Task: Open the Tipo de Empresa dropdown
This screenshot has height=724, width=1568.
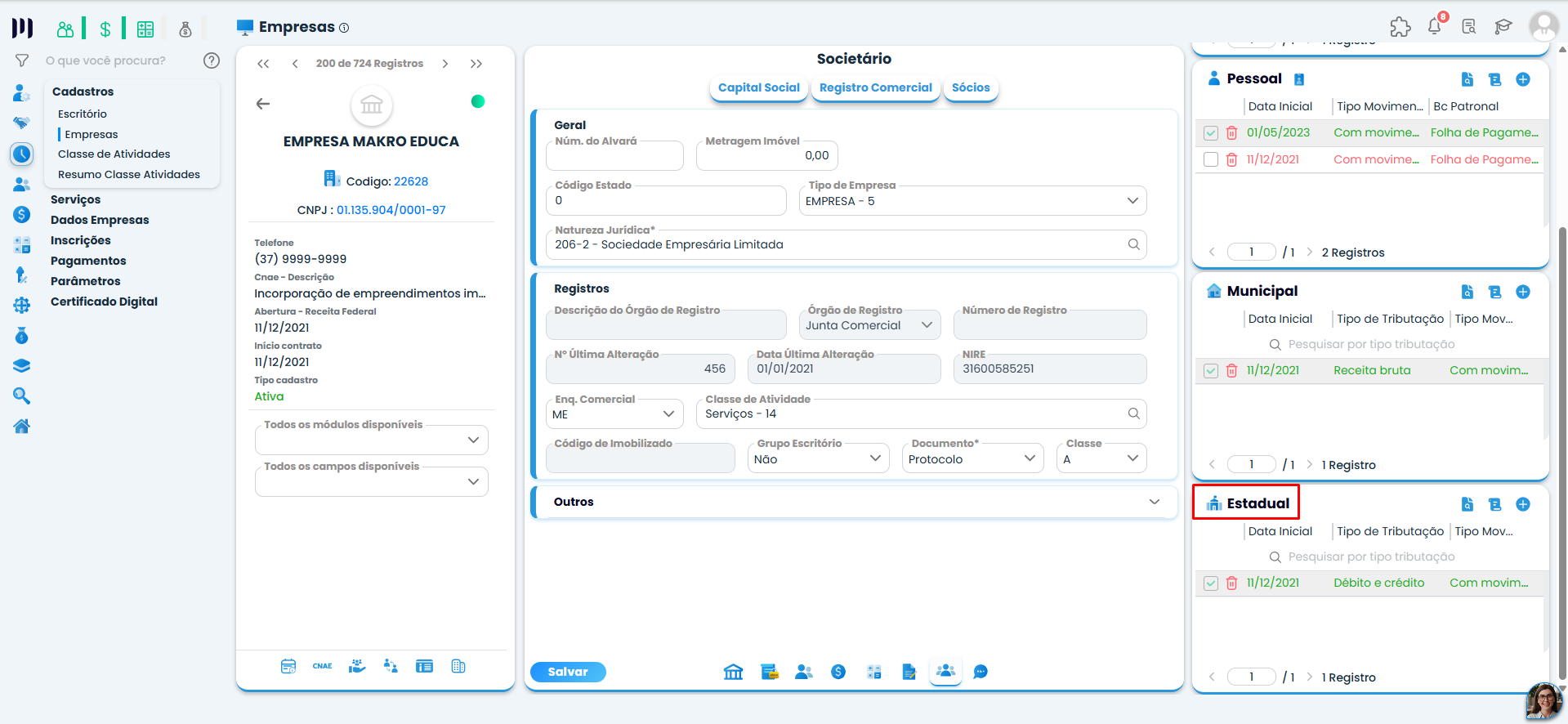Action: 972,201
